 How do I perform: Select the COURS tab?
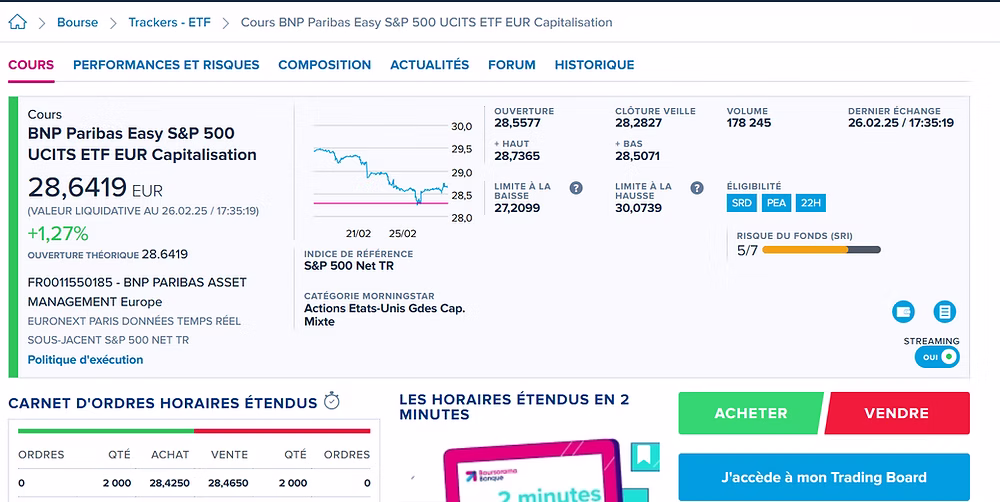click(31, 65)
